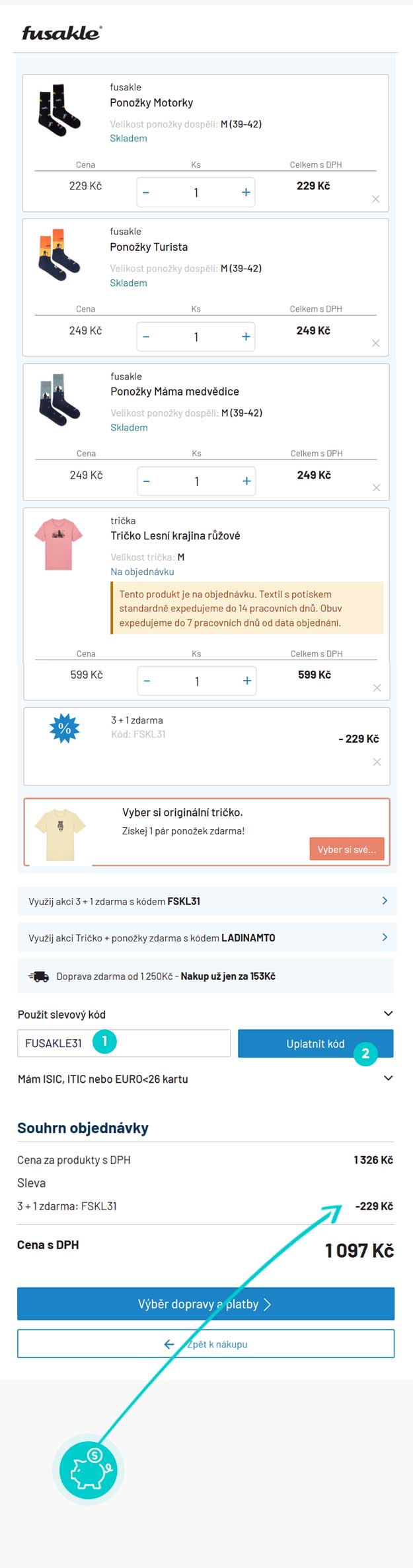Open the fusakle logo homepage
This screenshot has width=413, height=1568.
[61, 33]
